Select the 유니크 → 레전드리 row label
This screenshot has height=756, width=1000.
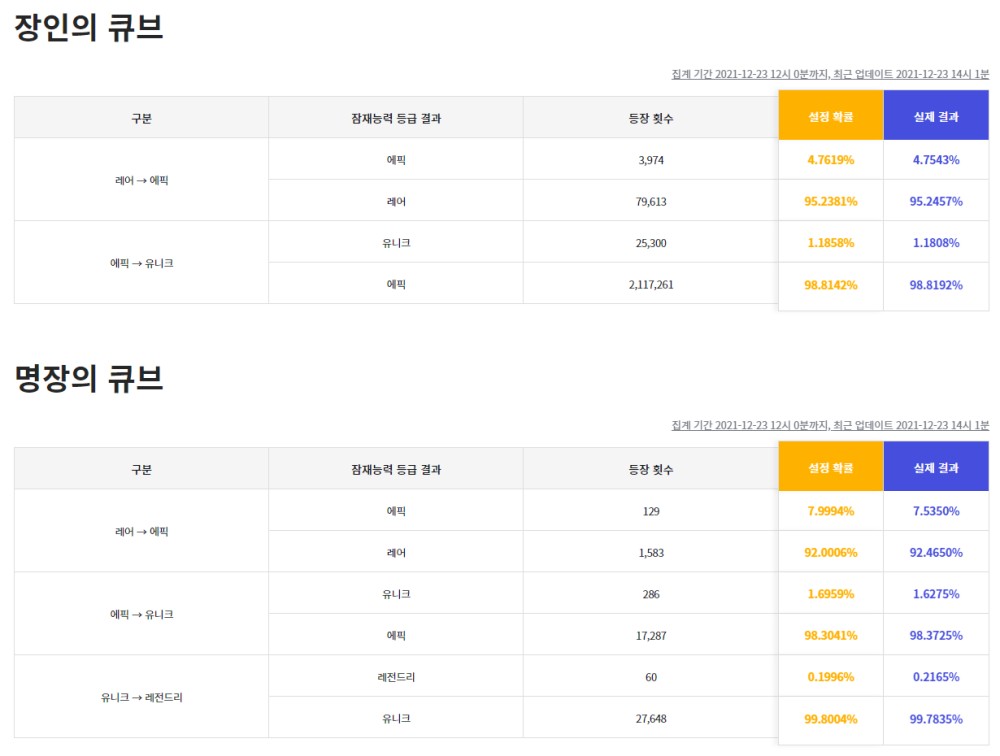click(x=141, y=698)
